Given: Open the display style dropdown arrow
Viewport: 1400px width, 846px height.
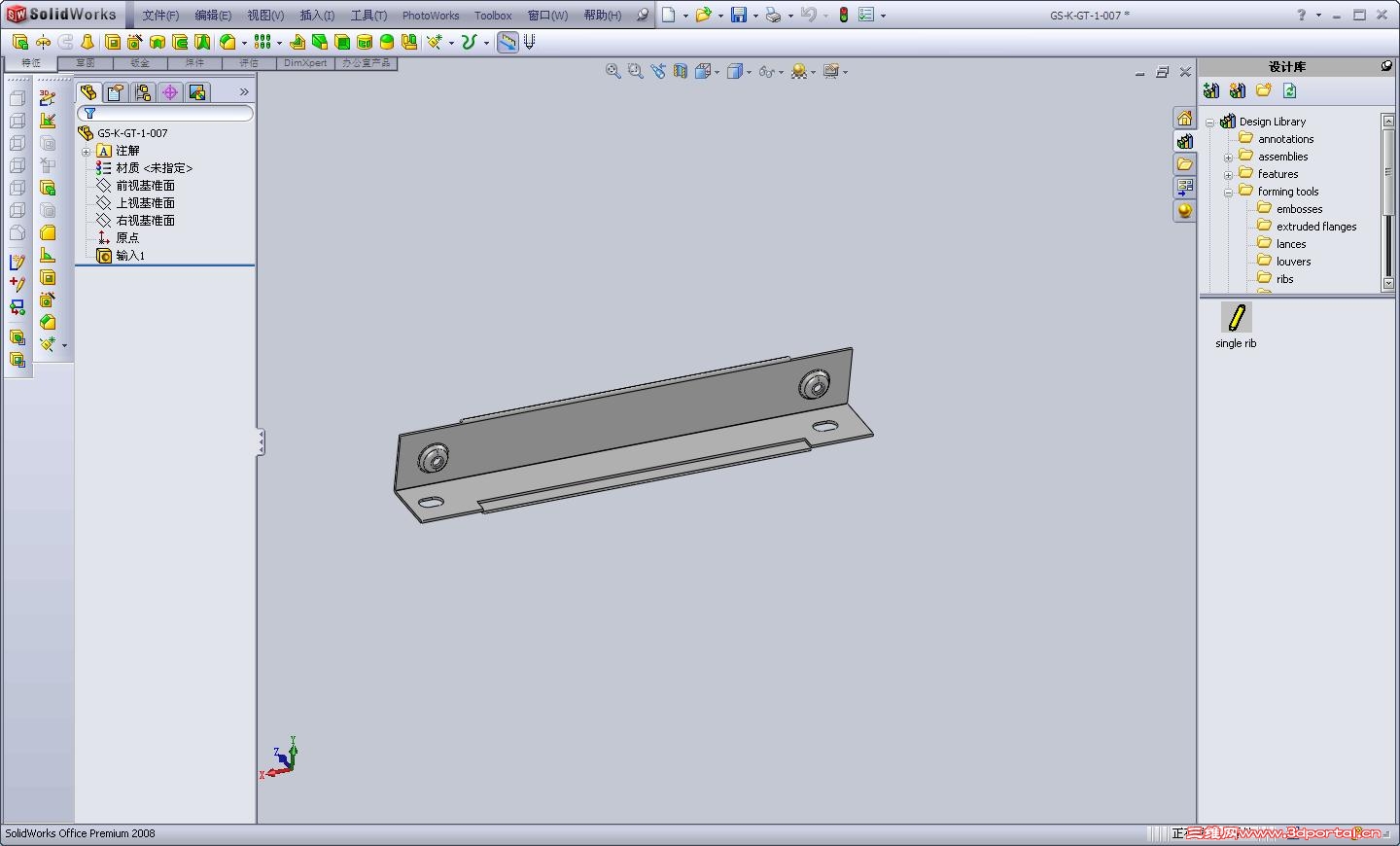Looking at the screenshot, I should point(749,72).
